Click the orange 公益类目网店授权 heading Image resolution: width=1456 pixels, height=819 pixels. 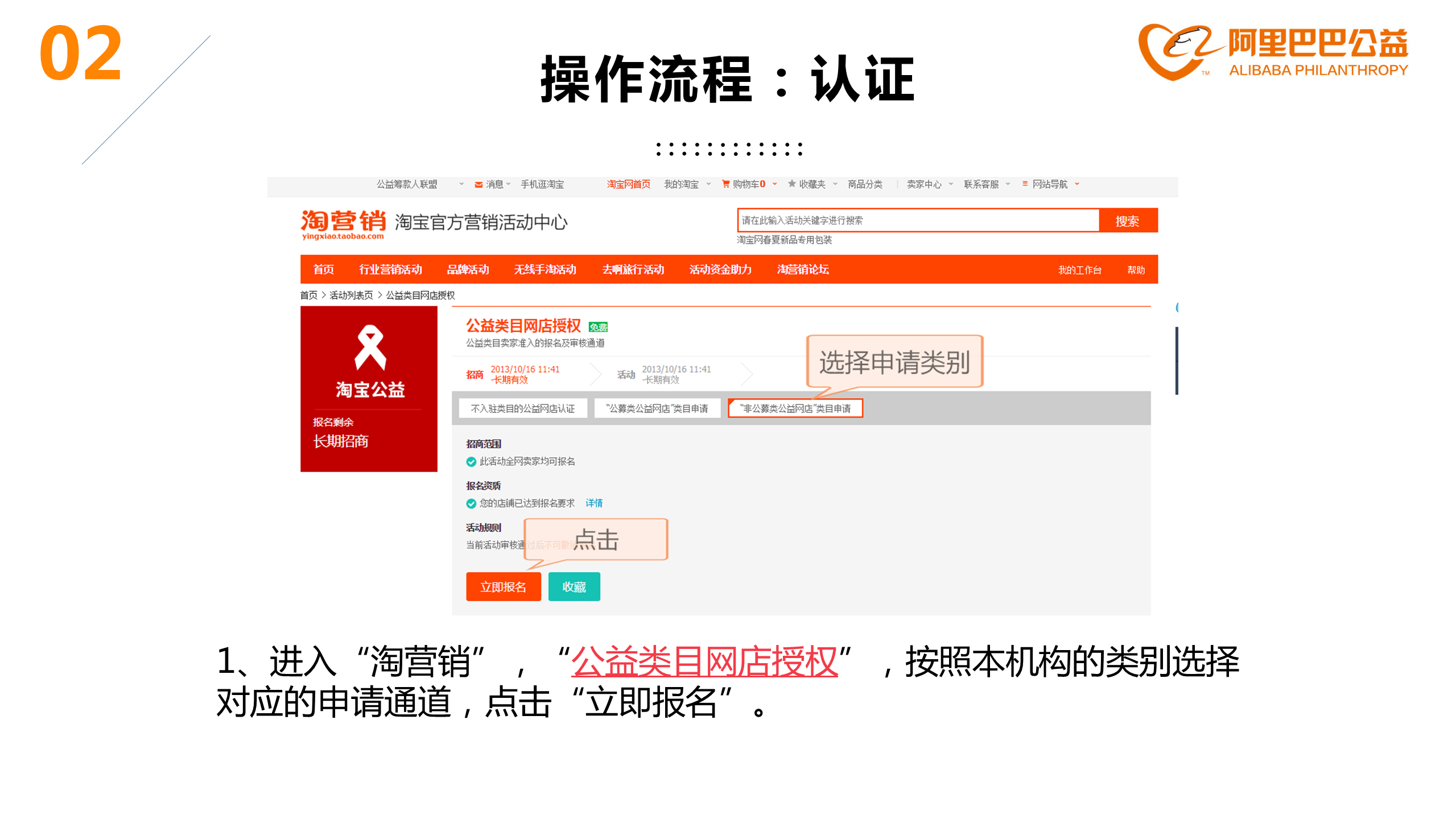click(523, 326)
